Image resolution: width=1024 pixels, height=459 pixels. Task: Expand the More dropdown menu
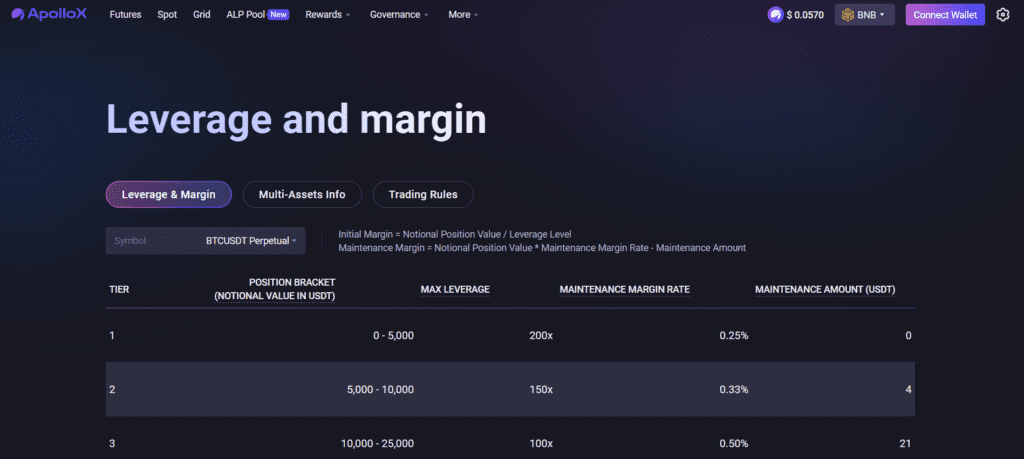[x=463, y=14]
